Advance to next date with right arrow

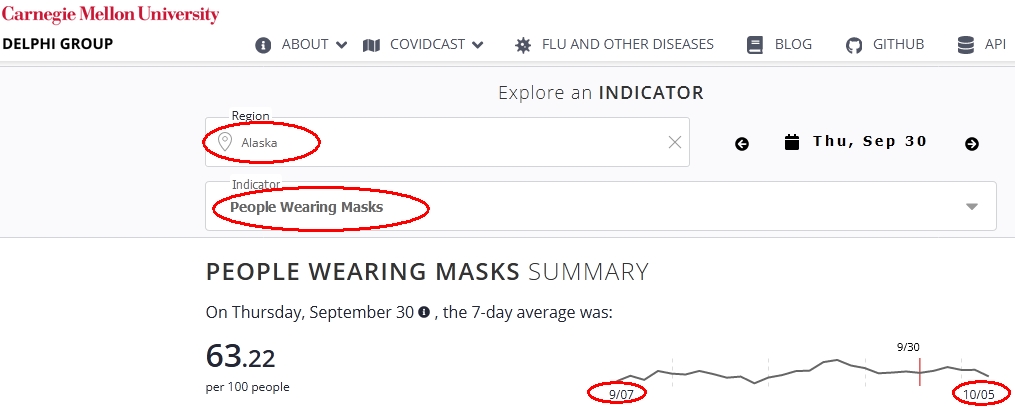(x=972, y=144)
